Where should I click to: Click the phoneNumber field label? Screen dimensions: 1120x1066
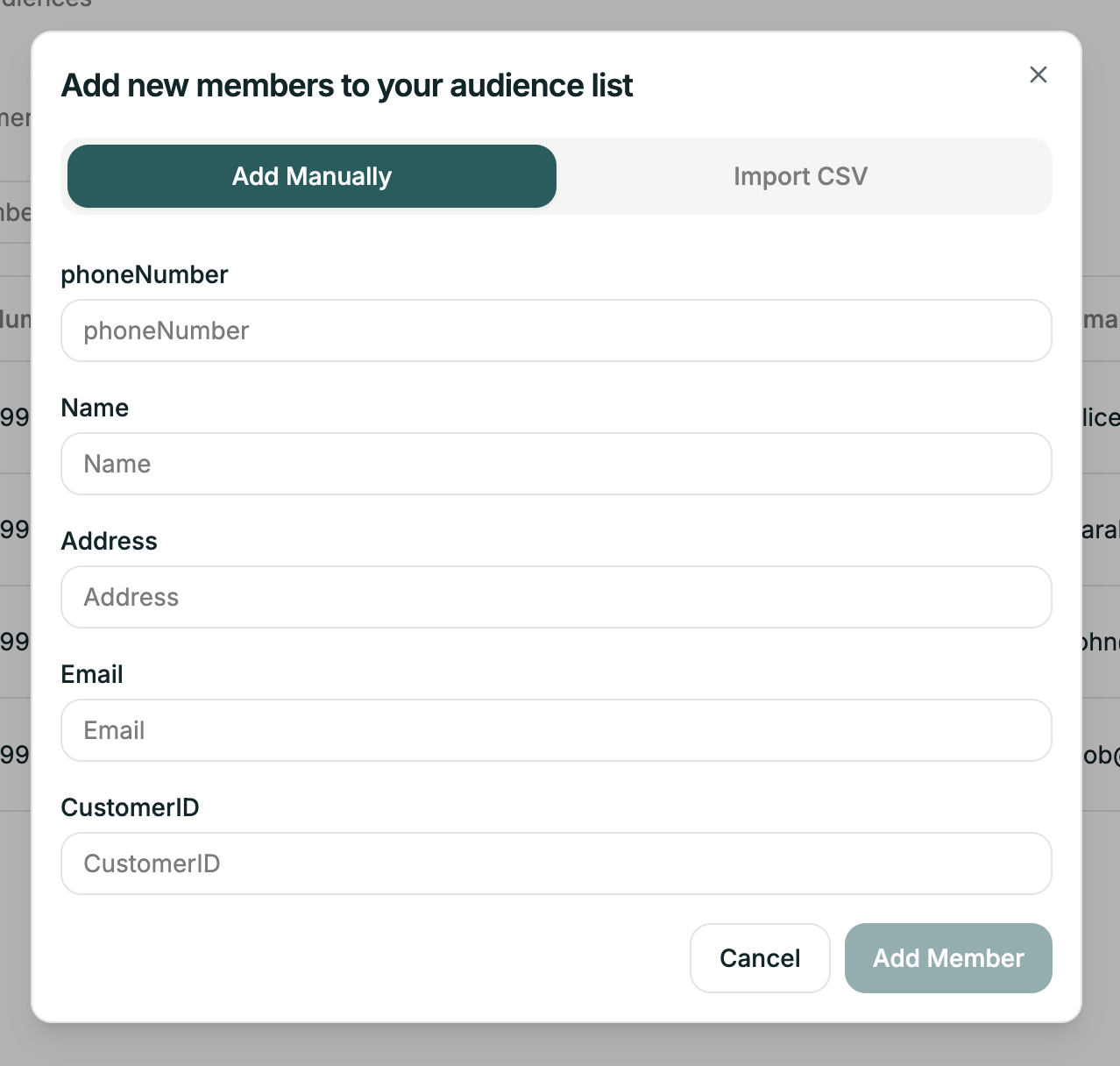[144, 274]
